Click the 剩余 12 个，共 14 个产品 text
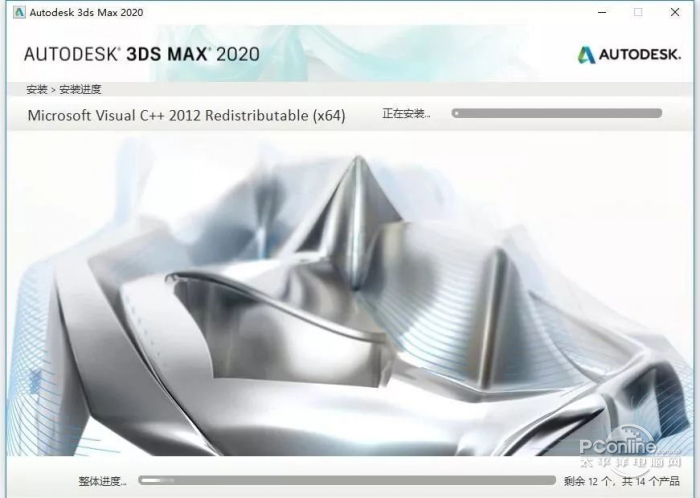The image size is (700, 498). 621,481
